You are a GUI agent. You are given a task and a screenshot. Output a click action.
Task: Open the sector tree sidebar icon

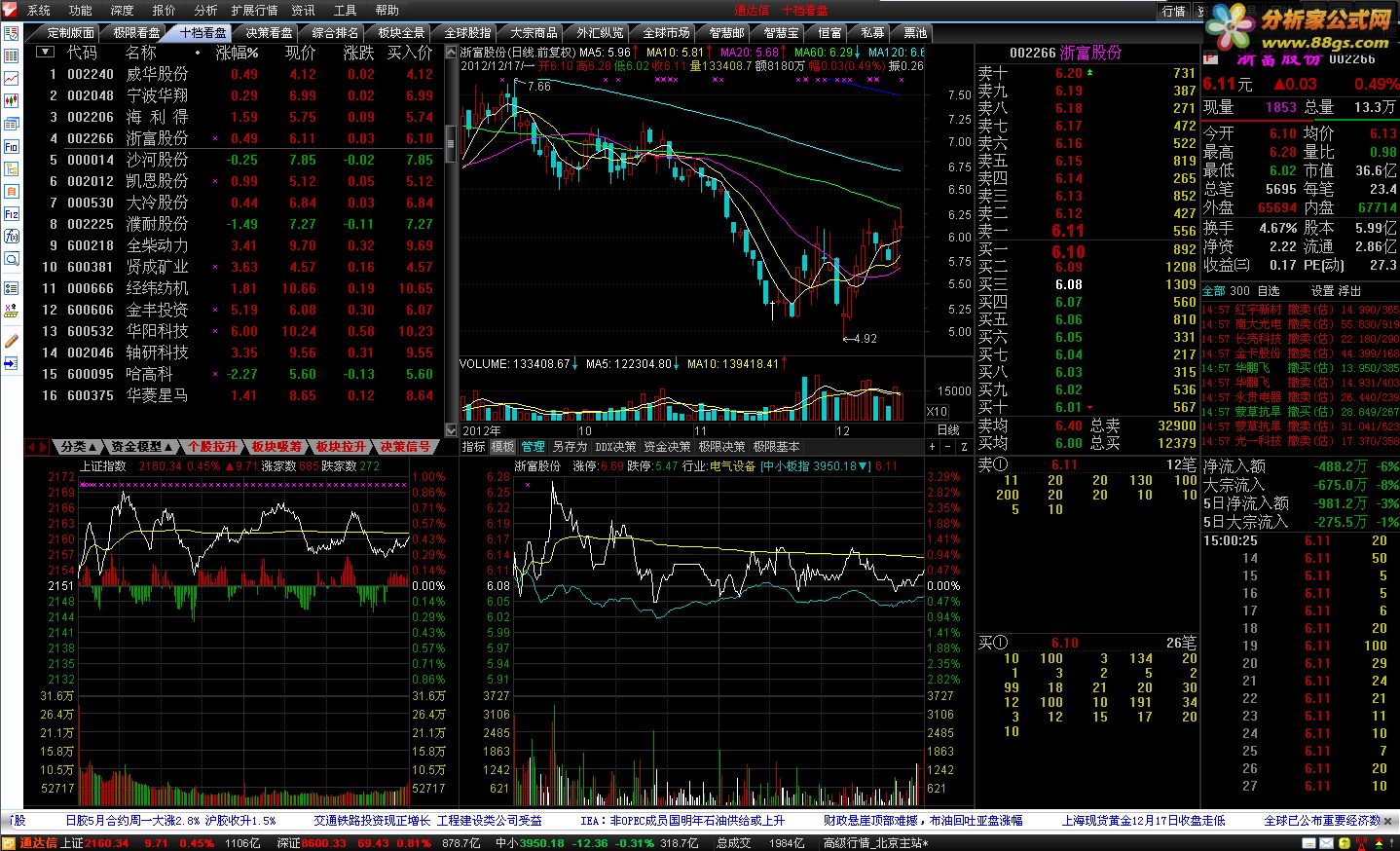(11, 168)
